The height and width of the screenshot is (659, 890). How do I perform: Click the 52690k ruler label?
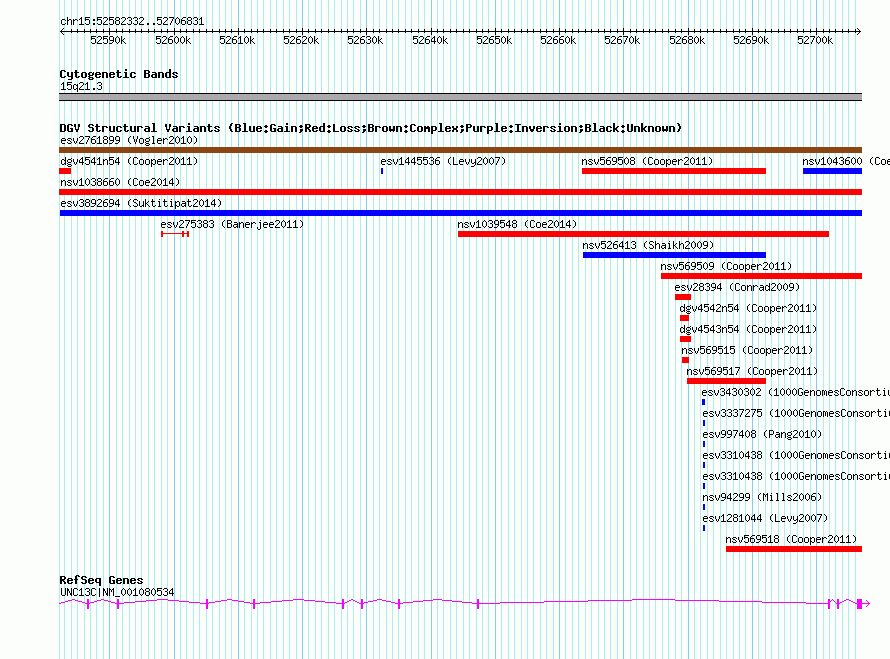(x=752, y=40)
